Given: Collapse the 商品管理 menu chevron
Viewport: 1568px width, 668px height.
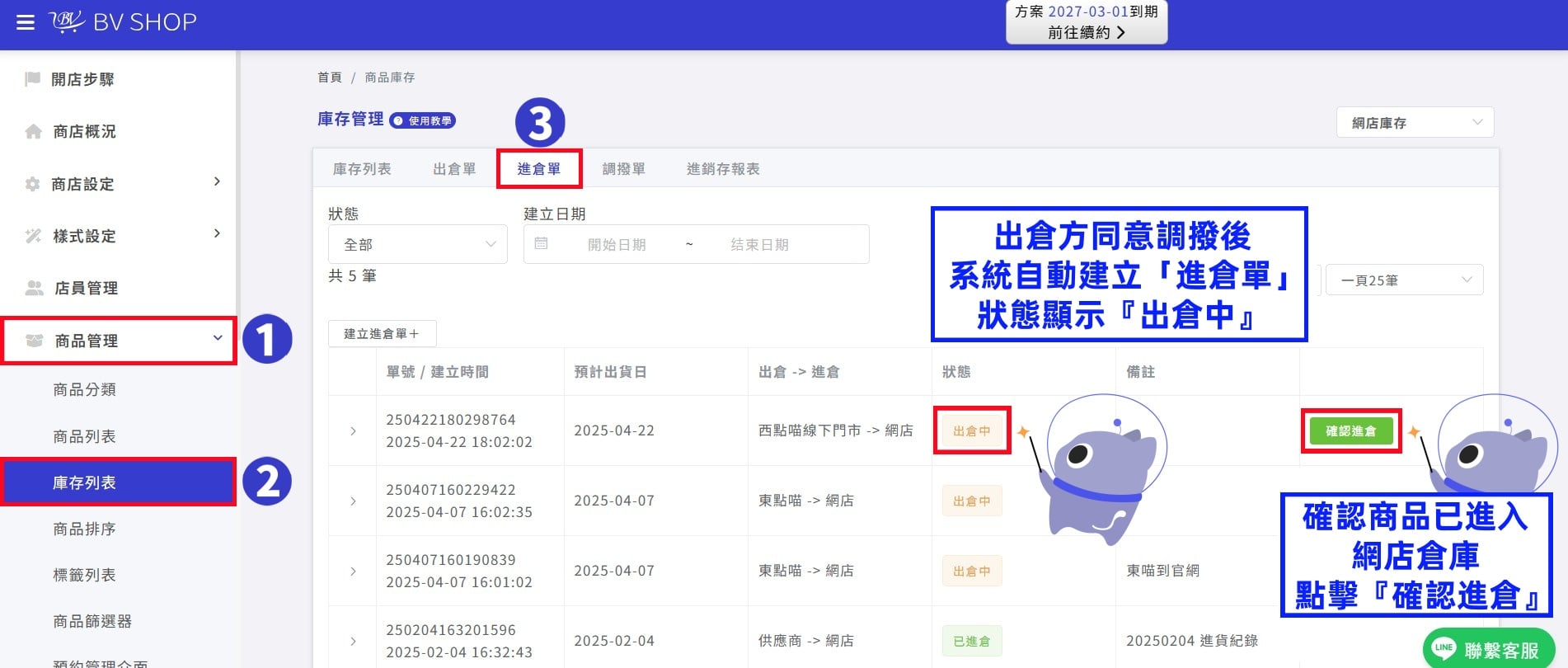Looking at the screenshot, I should pos(218,338).
